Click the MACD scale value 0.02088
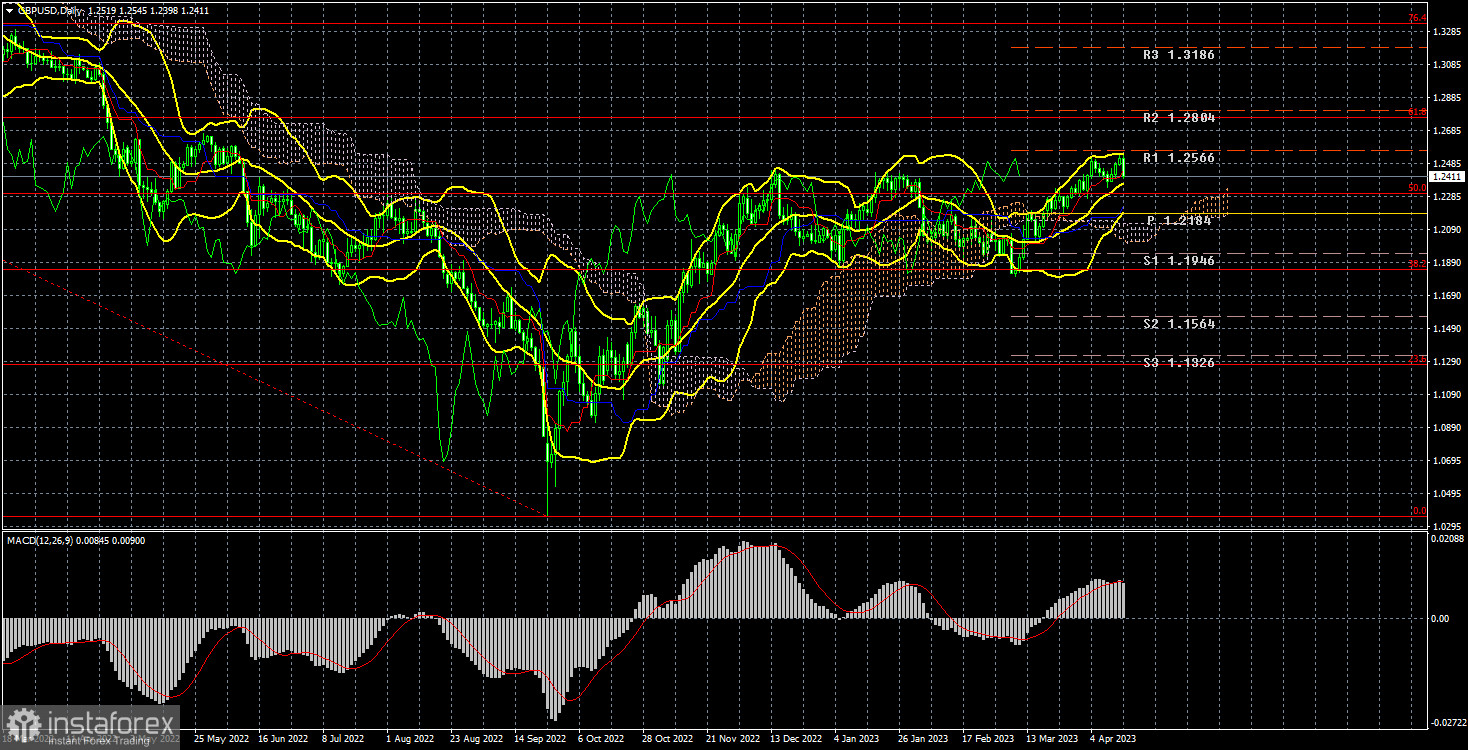The width and height of the screenshot is (1468, 750). [x=1447, y=538]
